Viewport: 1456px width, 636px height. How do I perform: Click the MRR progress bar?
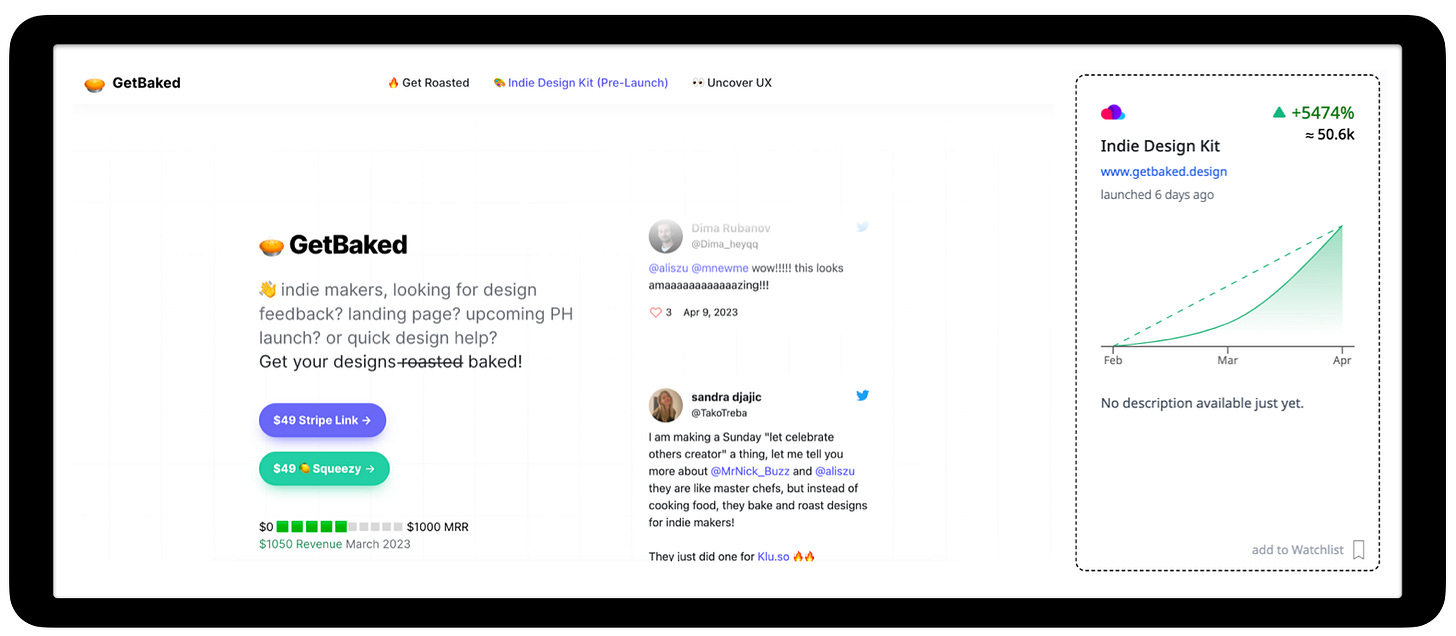340,526
